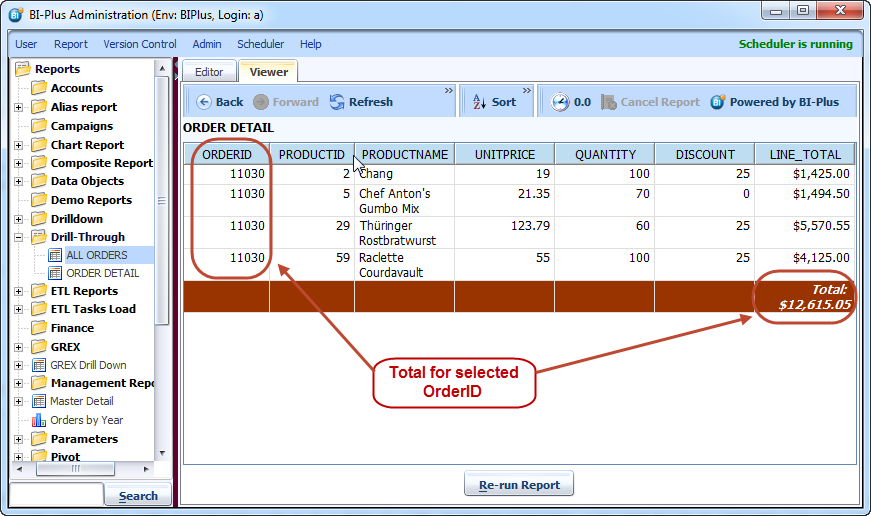Expand the Alias report tree node
Screen dimensions: 871x516
click(18, 107)
